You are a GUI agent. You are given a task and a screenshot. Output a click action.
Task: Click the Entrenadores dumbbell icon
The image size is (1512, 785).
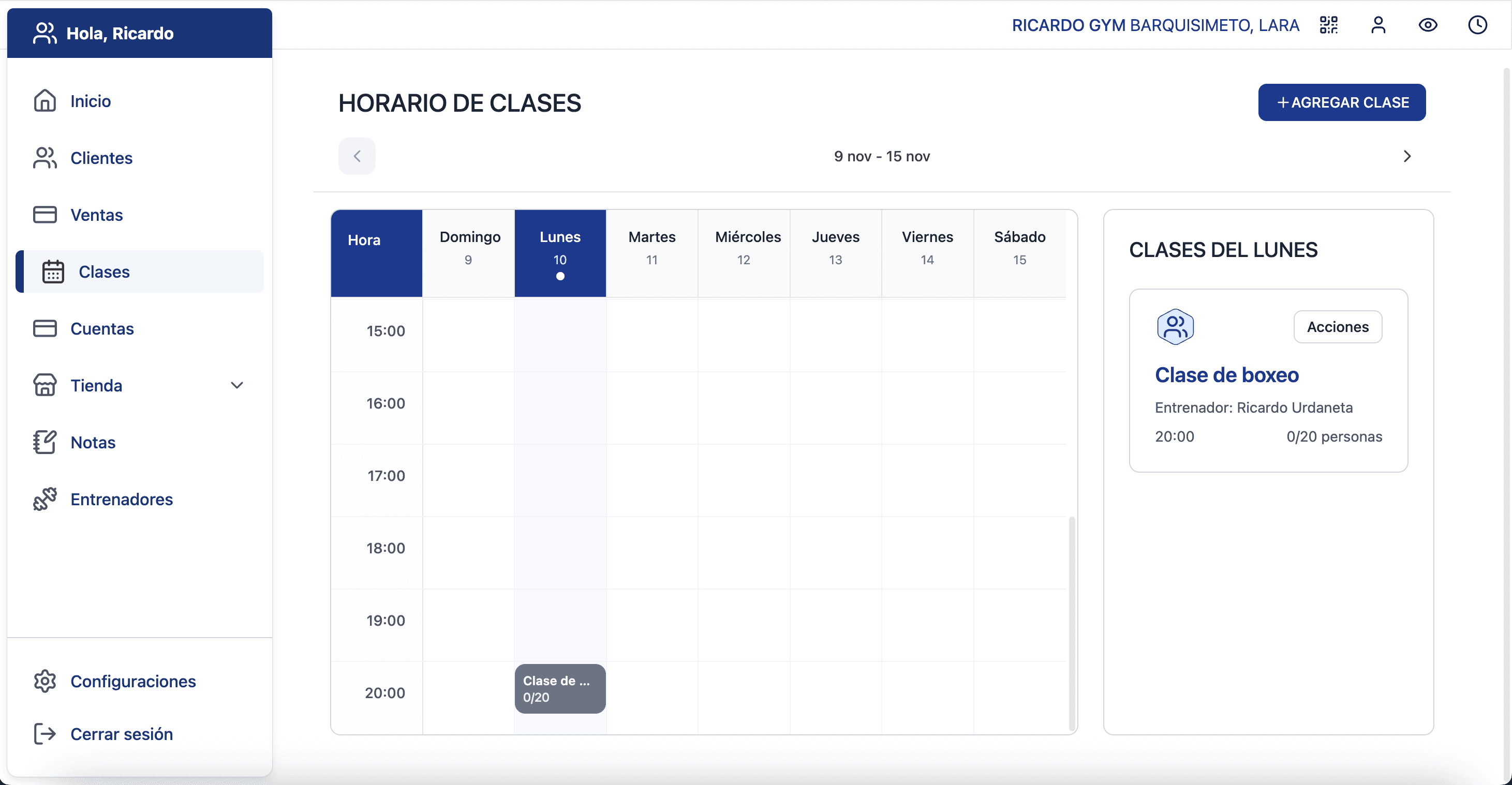point(44,499)
